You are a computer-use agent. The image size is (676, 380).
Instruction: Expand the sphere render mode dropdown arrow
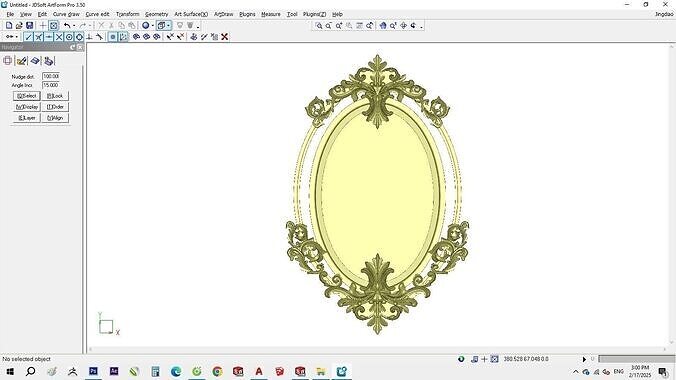[153, 25]
